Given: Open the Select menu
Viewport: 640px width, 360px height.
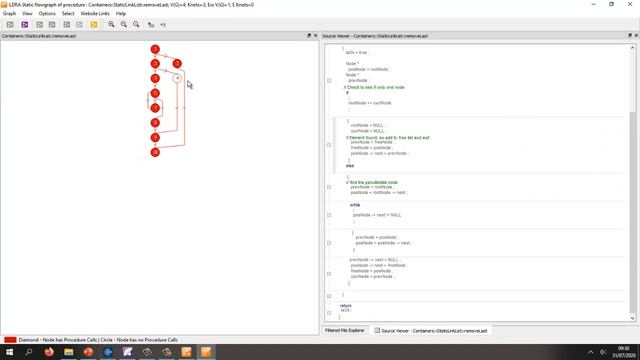Looking at the screenshot, I should pyautogui.click(x=68, y=13).
